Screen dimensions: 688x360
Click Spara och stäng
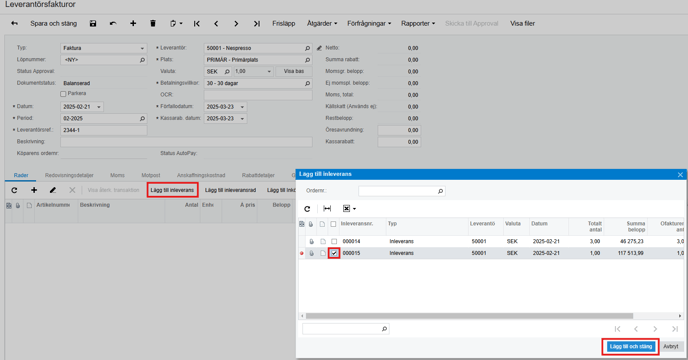[x=54, y=23]
